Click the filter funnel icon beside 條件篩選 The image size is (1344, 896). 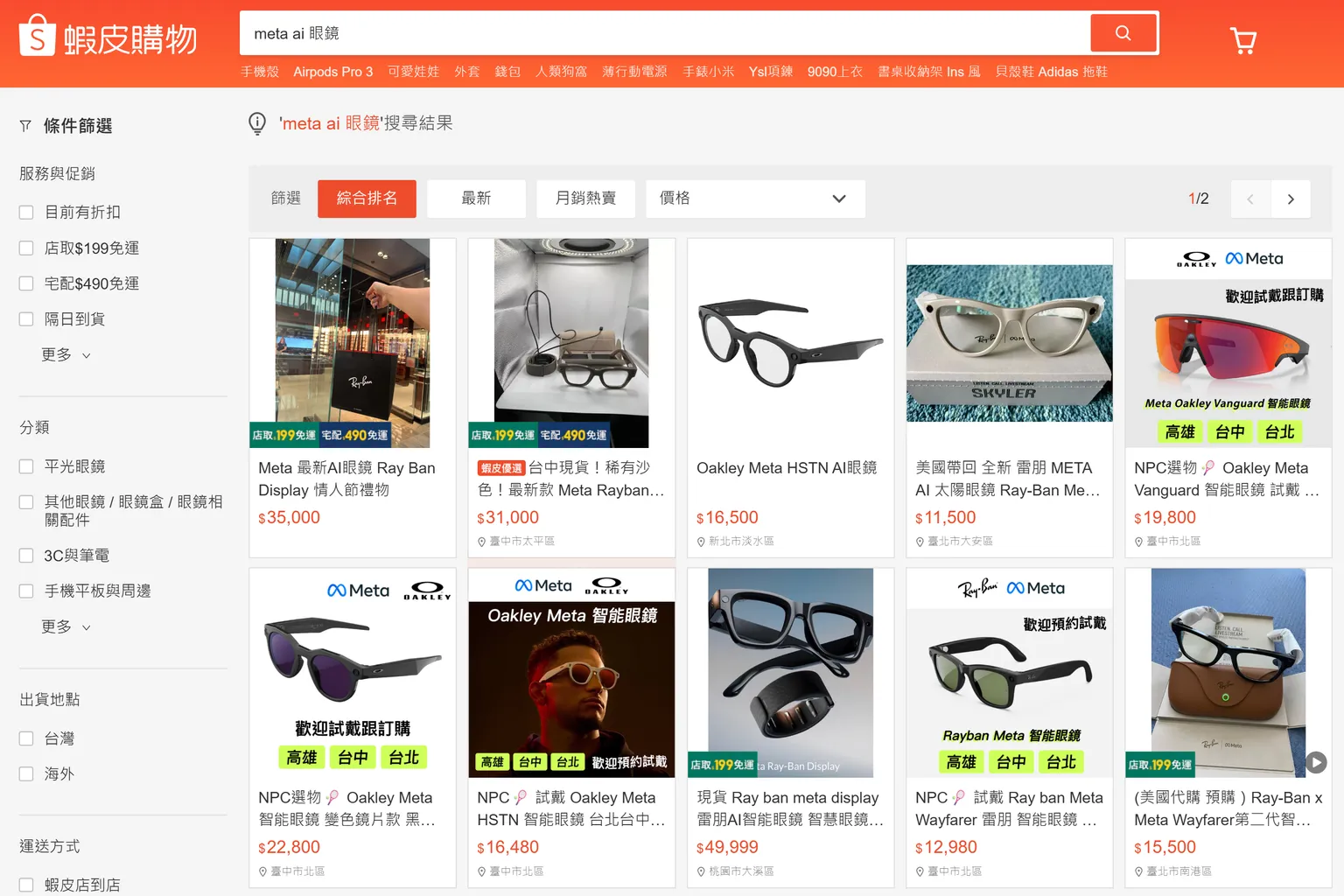click(x=25, y=126)
